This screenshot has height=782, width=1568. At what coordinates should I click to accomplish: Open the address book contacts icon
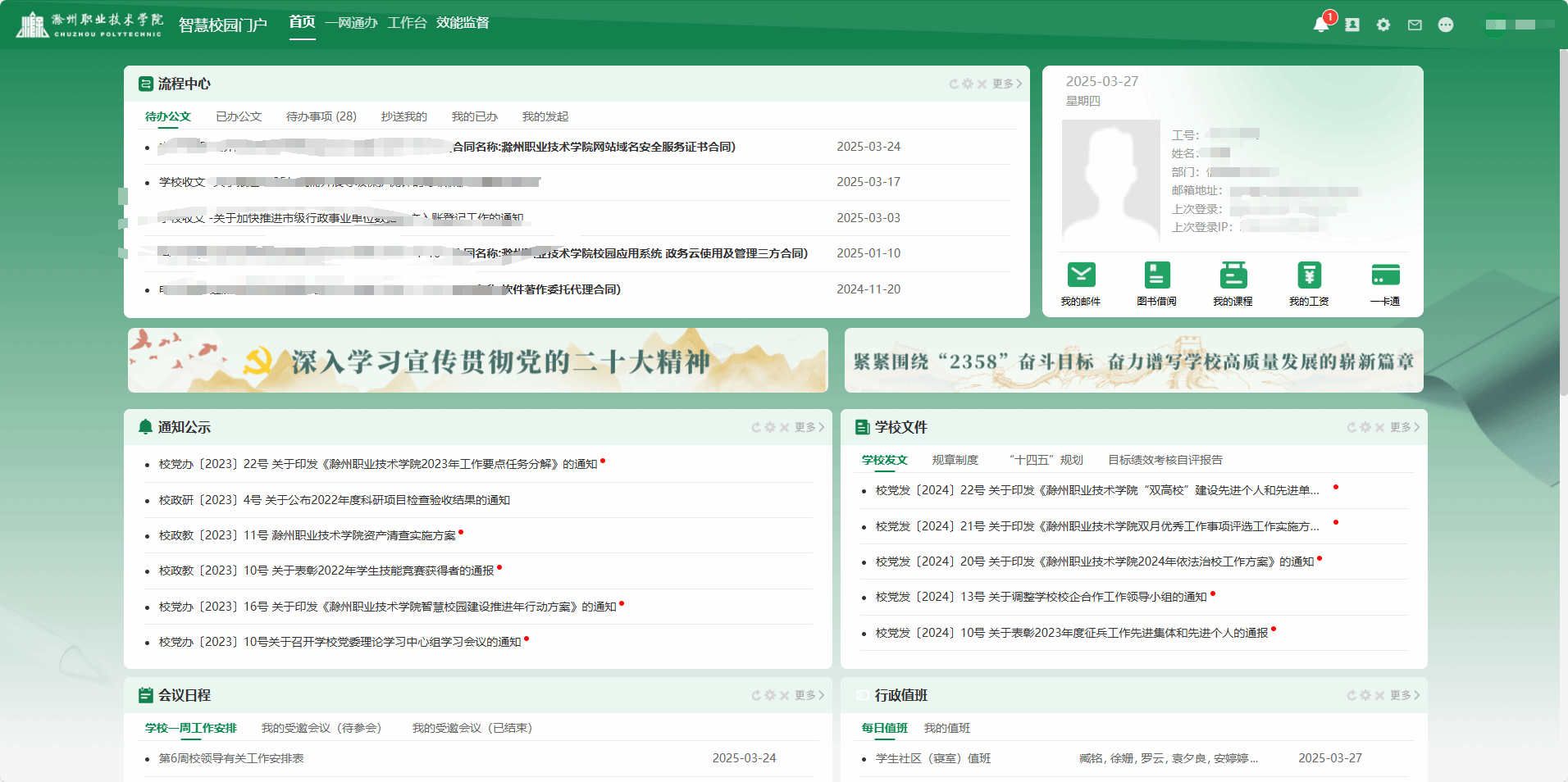(x=1352, y=25)
